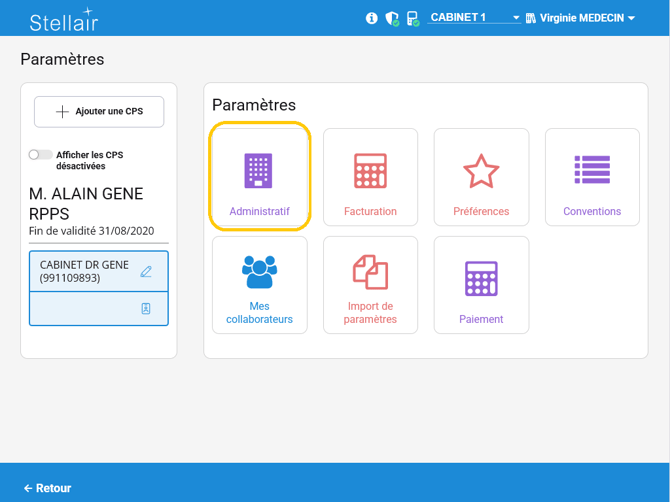Open Import de paramètres tile

[370, 285]
